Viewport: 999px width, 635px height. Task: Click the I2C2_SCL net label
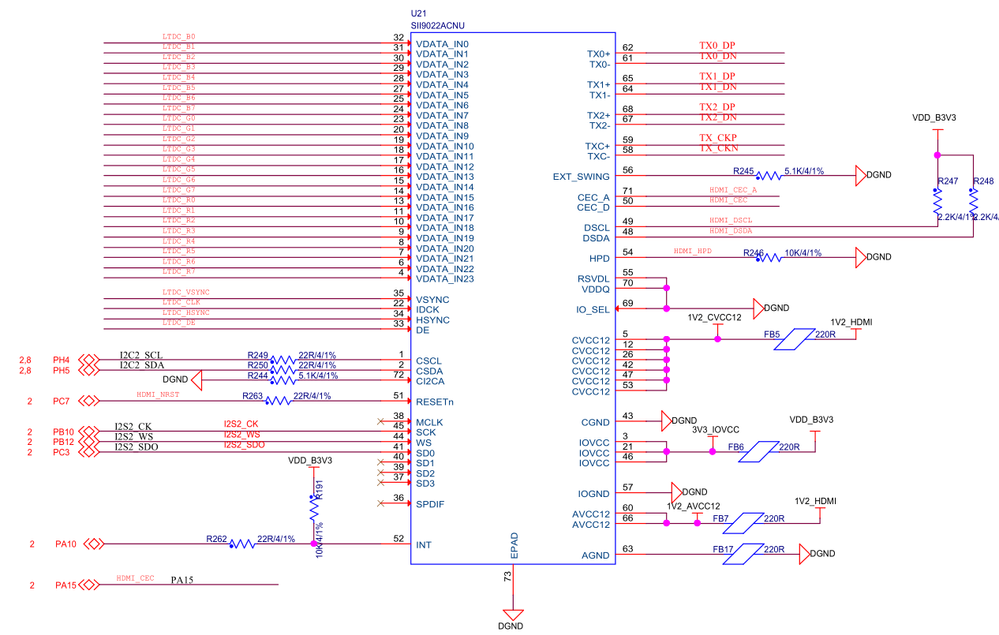click(141, 355)
